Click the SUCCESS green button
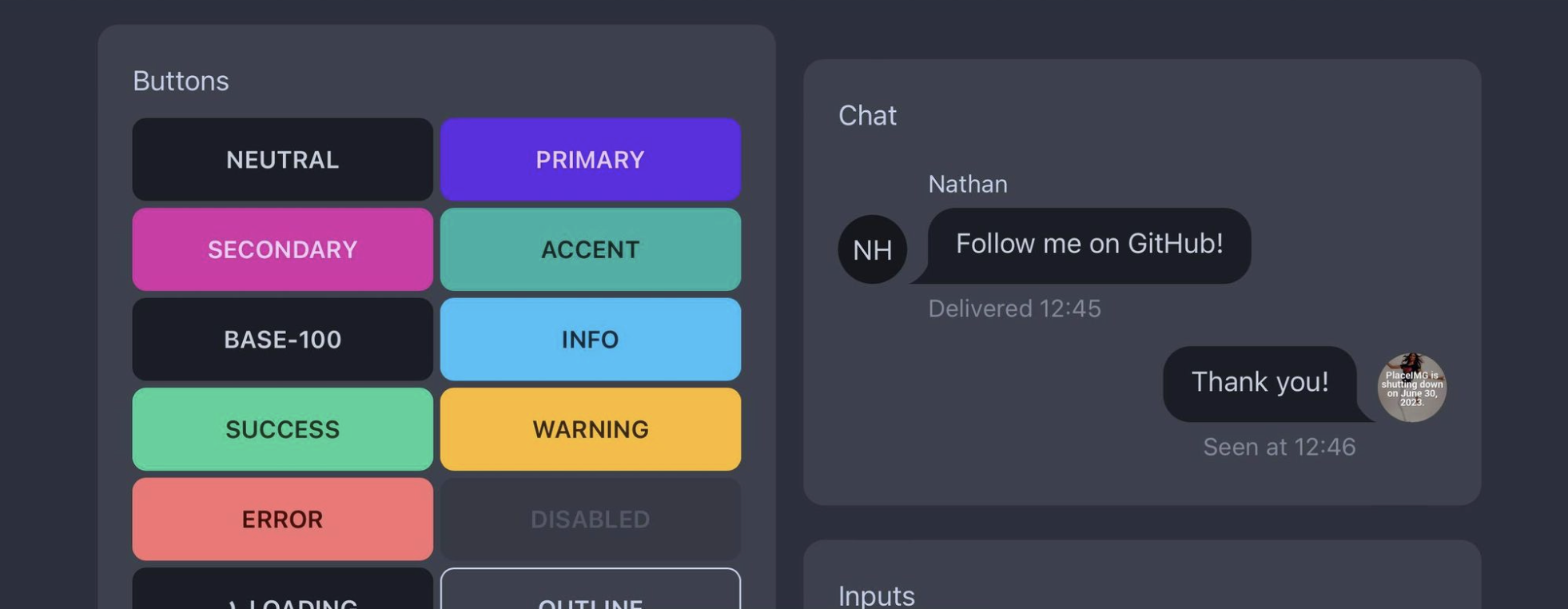Viewport: 1568px width, 609px height. click(282, 429)
